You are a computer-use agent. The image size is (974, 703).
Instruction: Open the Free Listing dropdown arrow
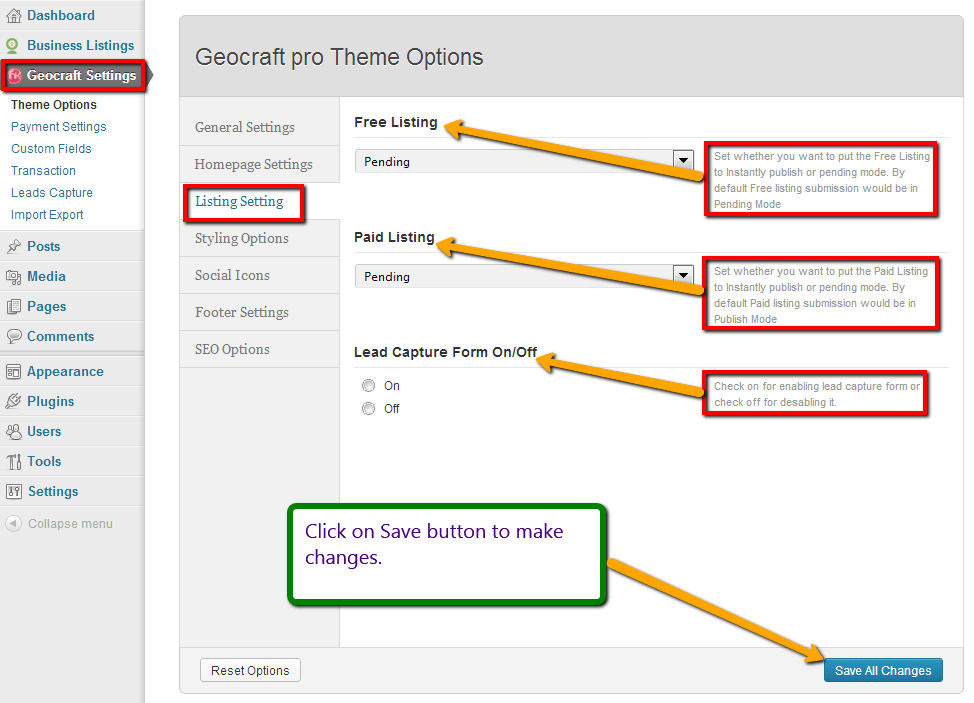(x=683, y=161)
